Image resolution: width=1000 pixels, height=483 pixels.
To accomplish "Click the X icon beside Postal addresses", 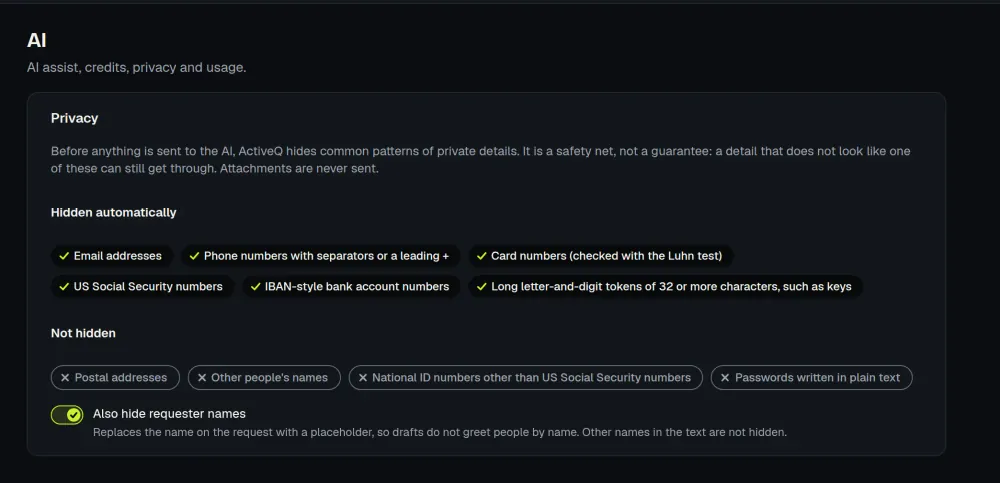I will pyautogui.click(x=64, y=378).
